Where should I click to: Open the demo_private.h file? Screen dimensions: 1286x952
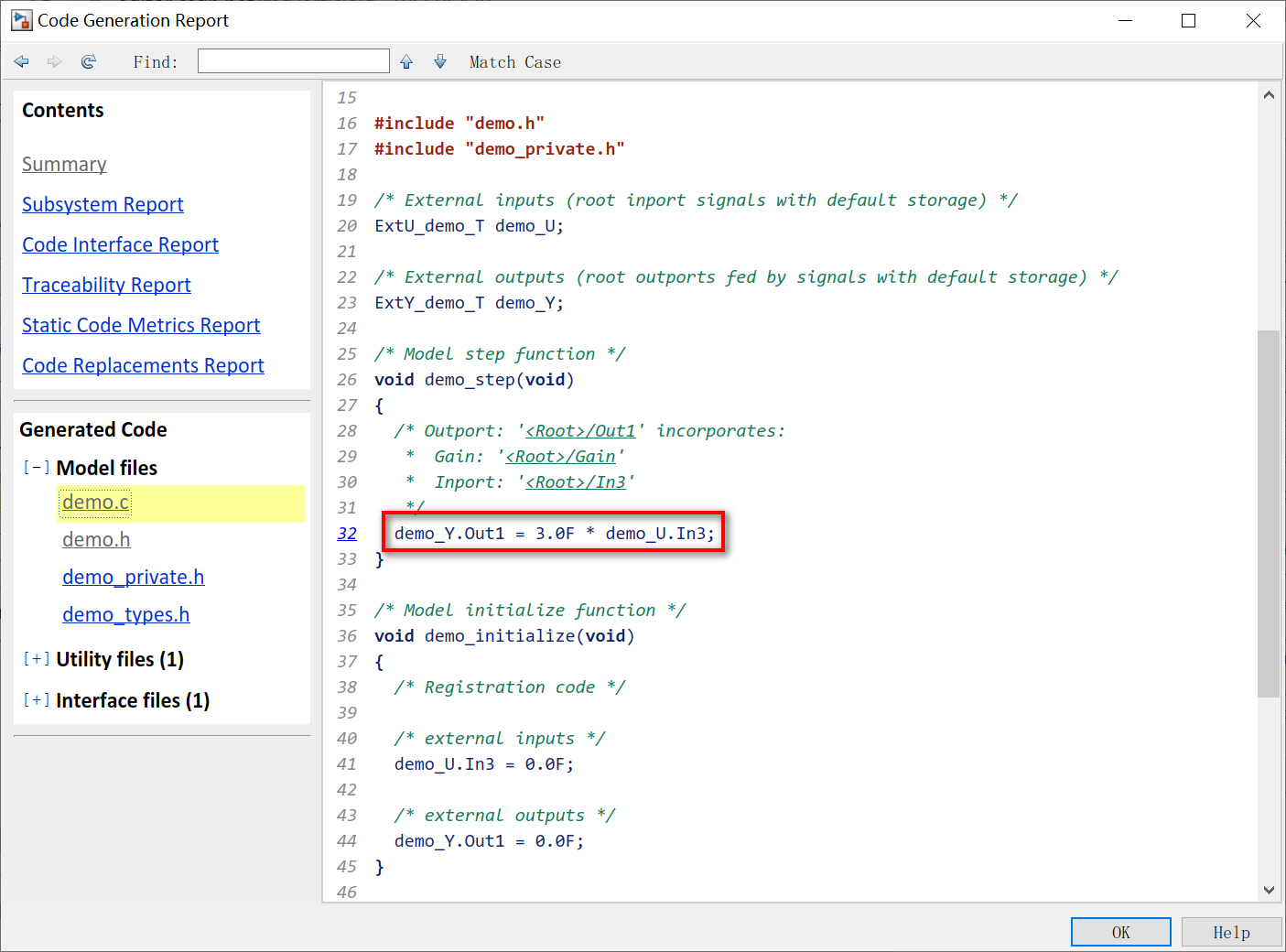click(134, 577)
